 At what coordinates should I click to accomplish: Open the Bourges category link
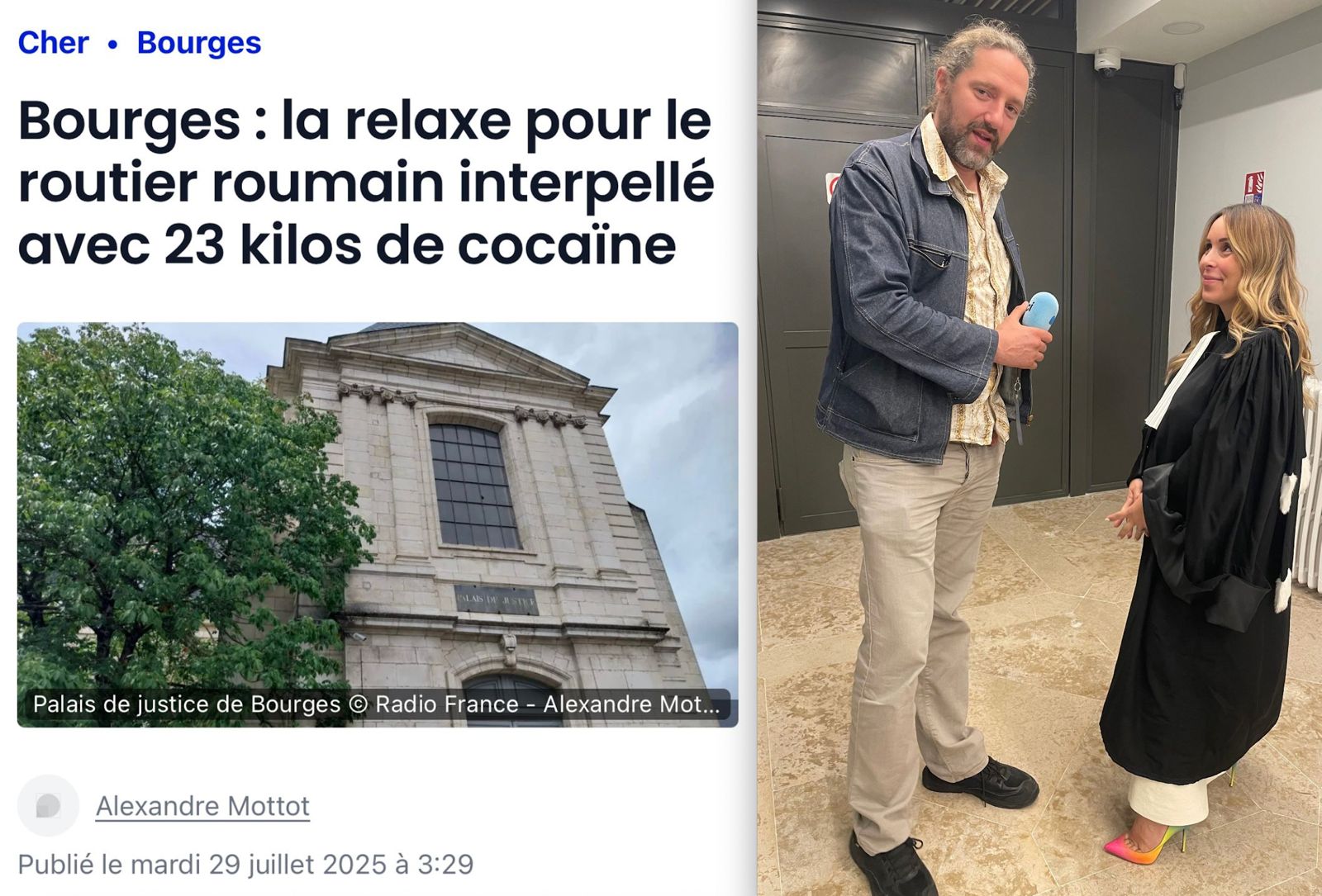point(199,43)
